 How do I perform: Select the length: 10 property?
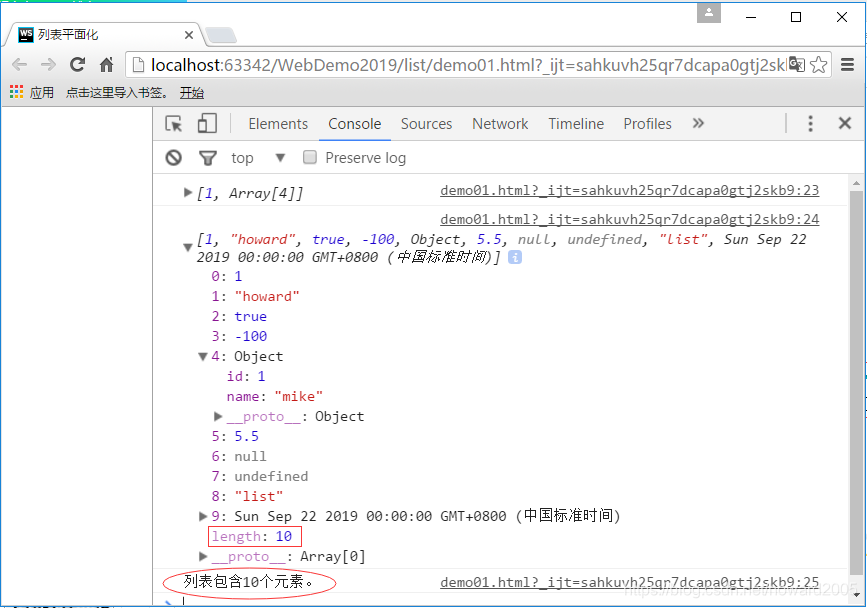[x=252, y=536]
